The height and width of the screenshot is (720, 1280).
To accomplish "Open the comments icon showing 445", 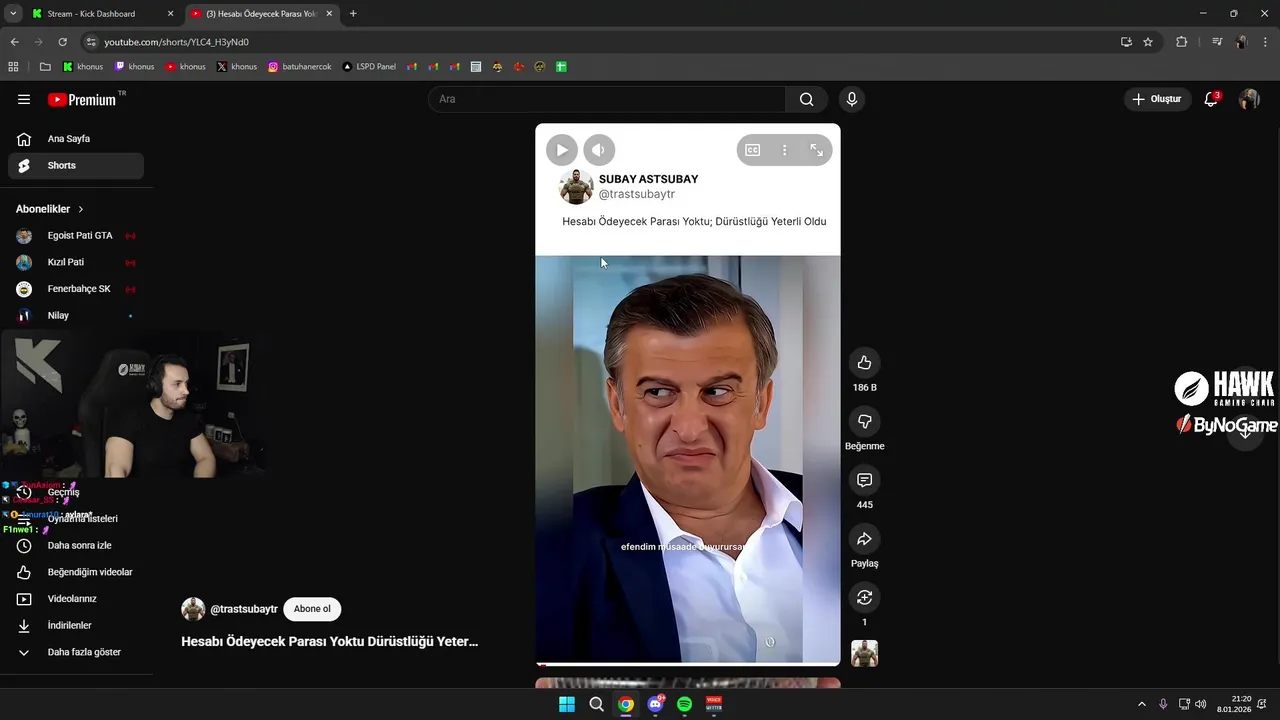I will click(864, 480).
